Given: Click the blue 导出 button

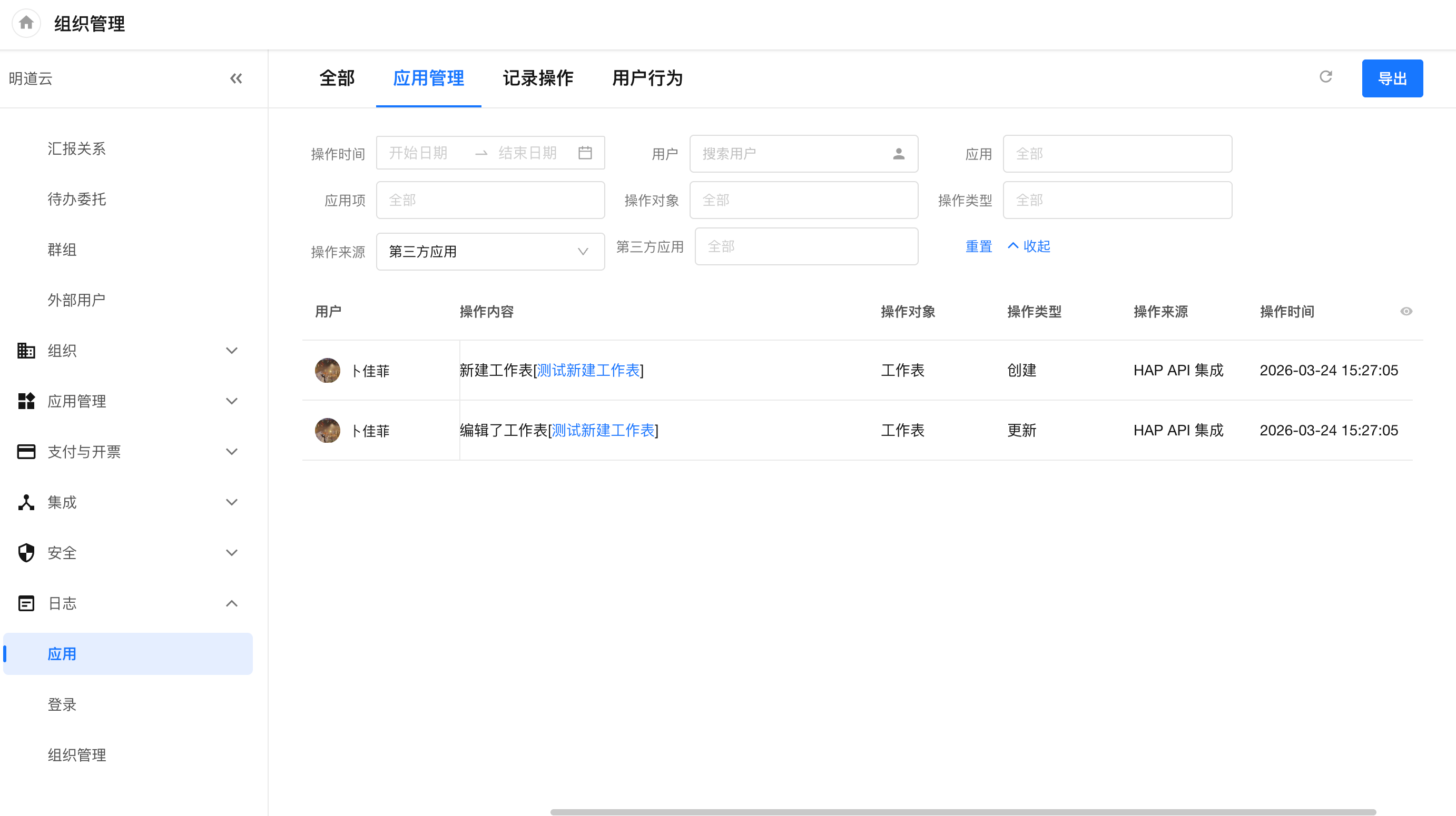Looking at the screenshot, I should coord(1392,78).
